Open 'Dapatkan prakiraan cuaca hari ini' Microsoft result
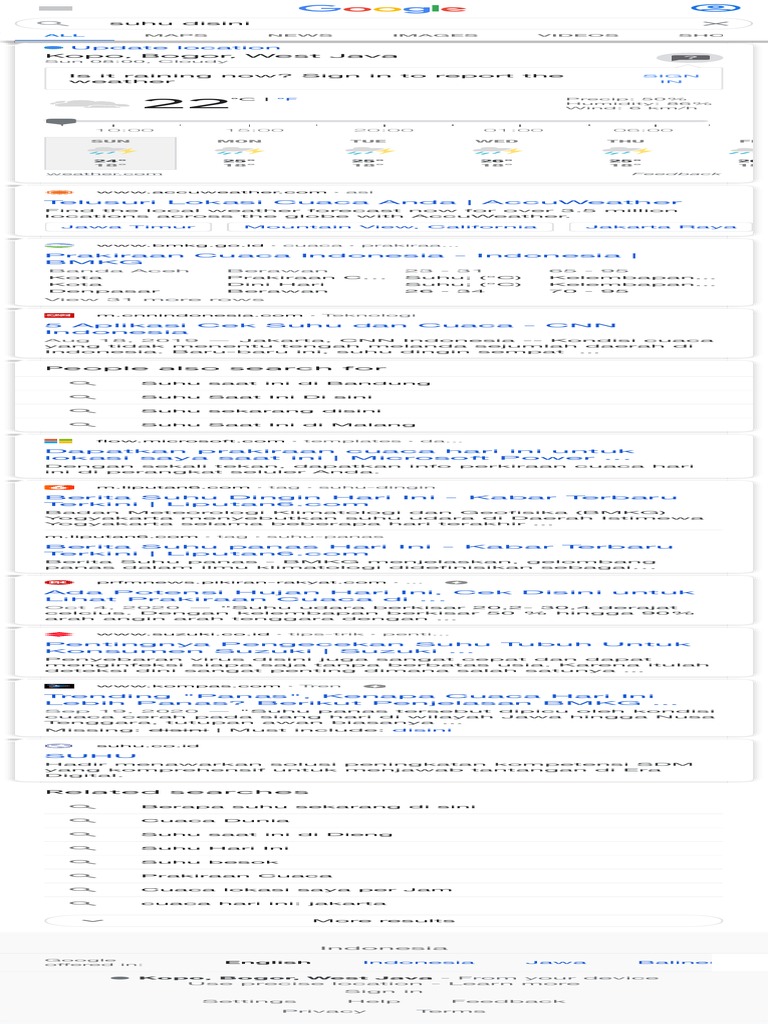 tap(340, 455)
